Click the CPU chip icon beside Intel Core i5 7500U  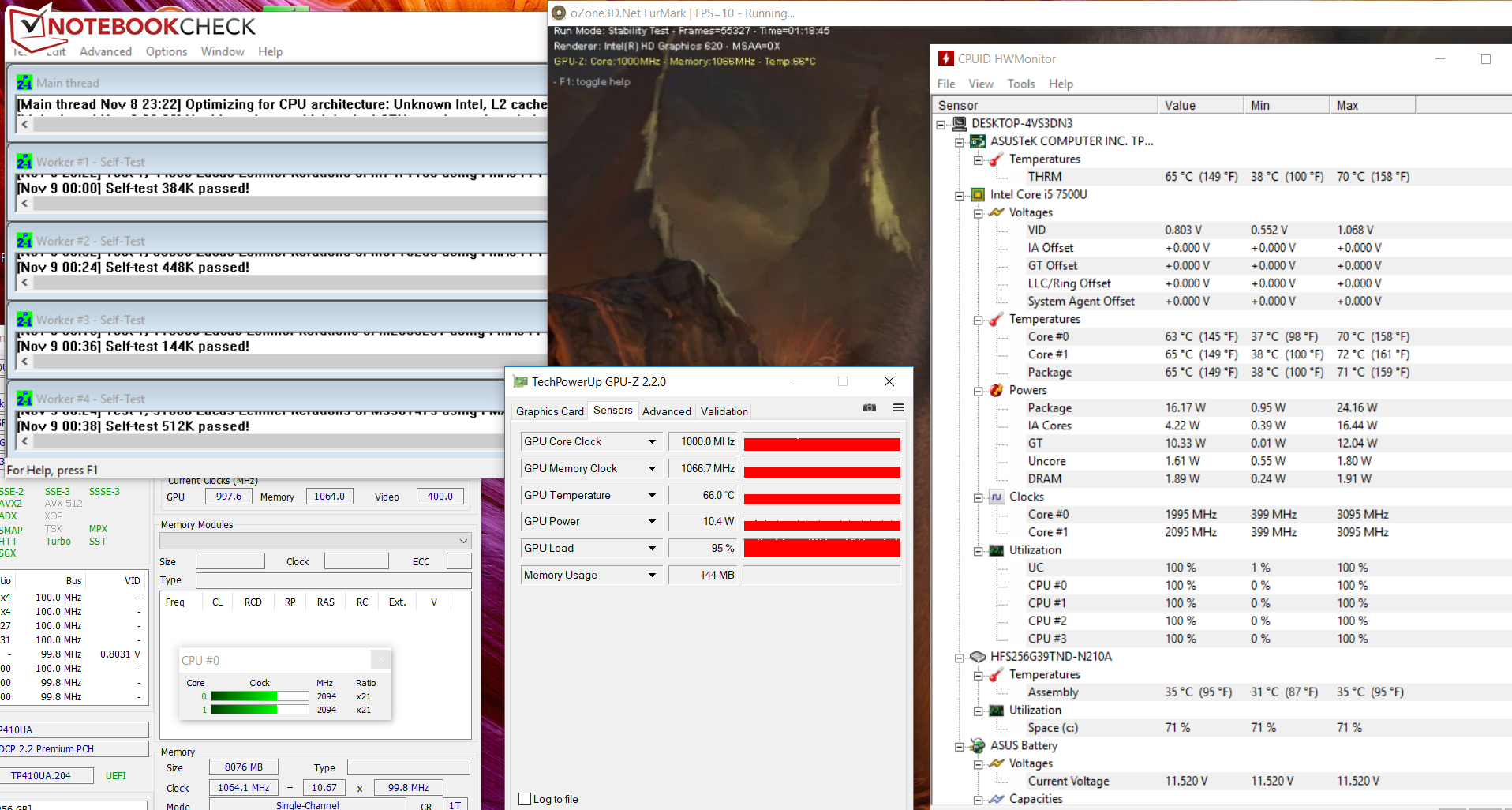(x=978, y=195)
